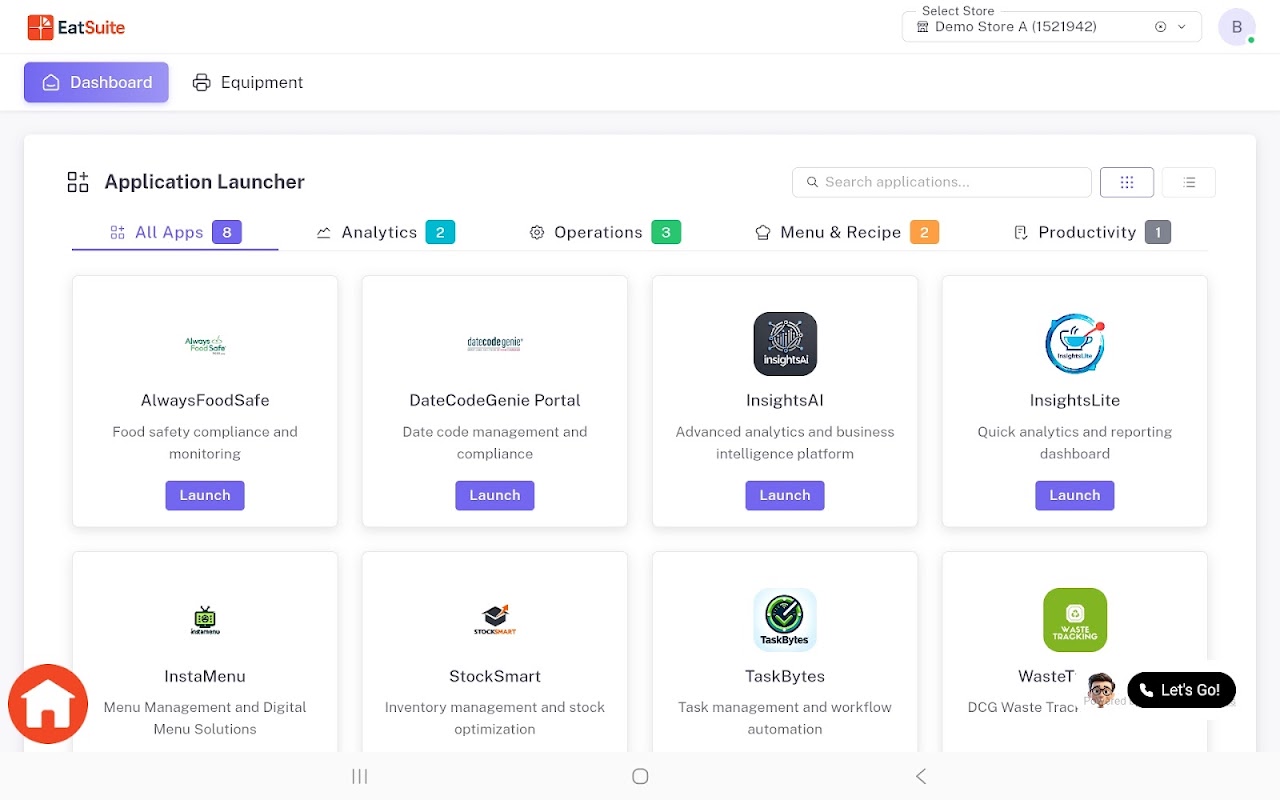This screenshot has height=800, width=1280.
Task: Show the Operations apps tab
Action: coord(604,232)
